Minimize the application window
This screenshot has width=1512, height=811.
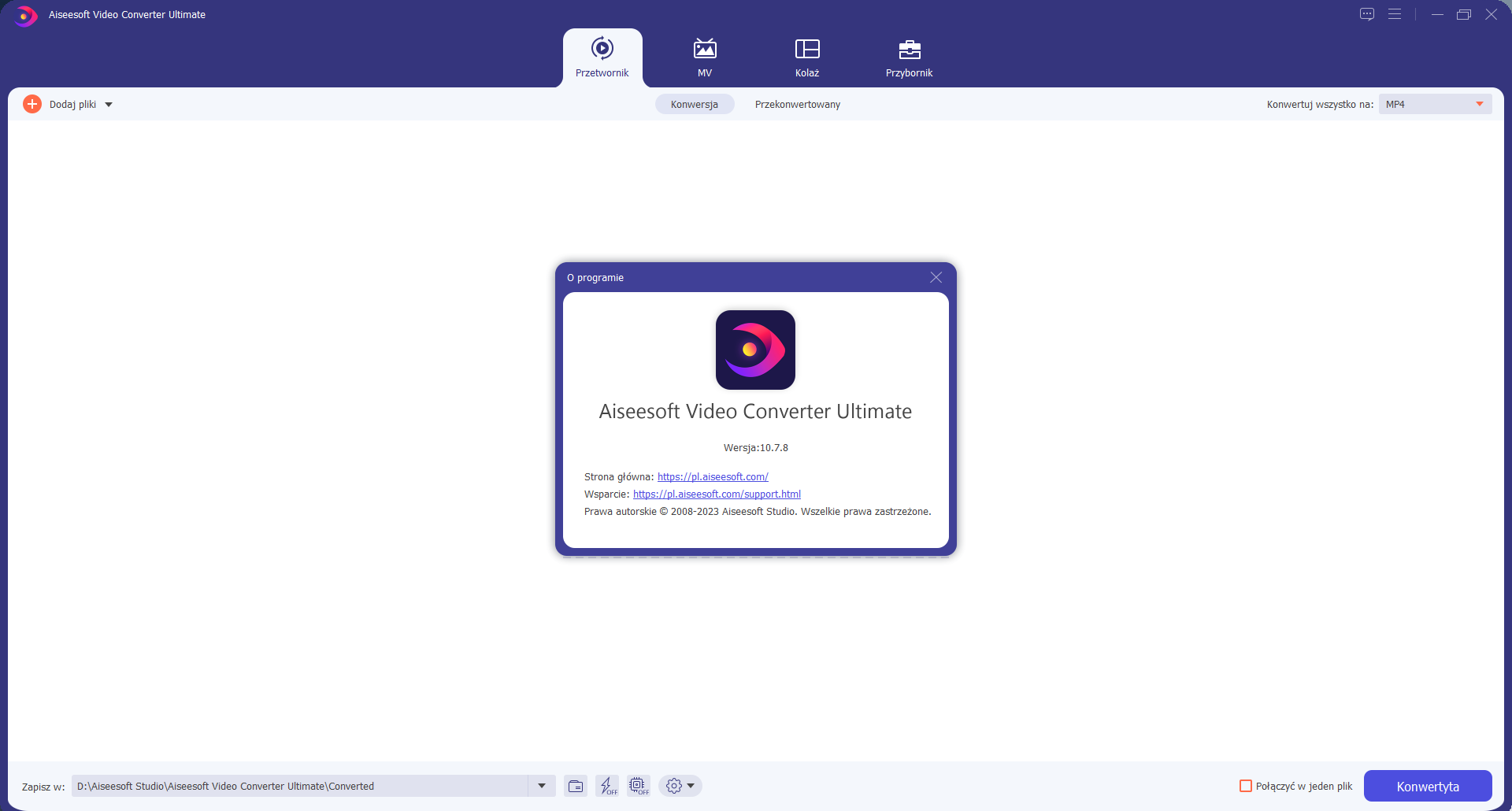[x=1437, y=14]
